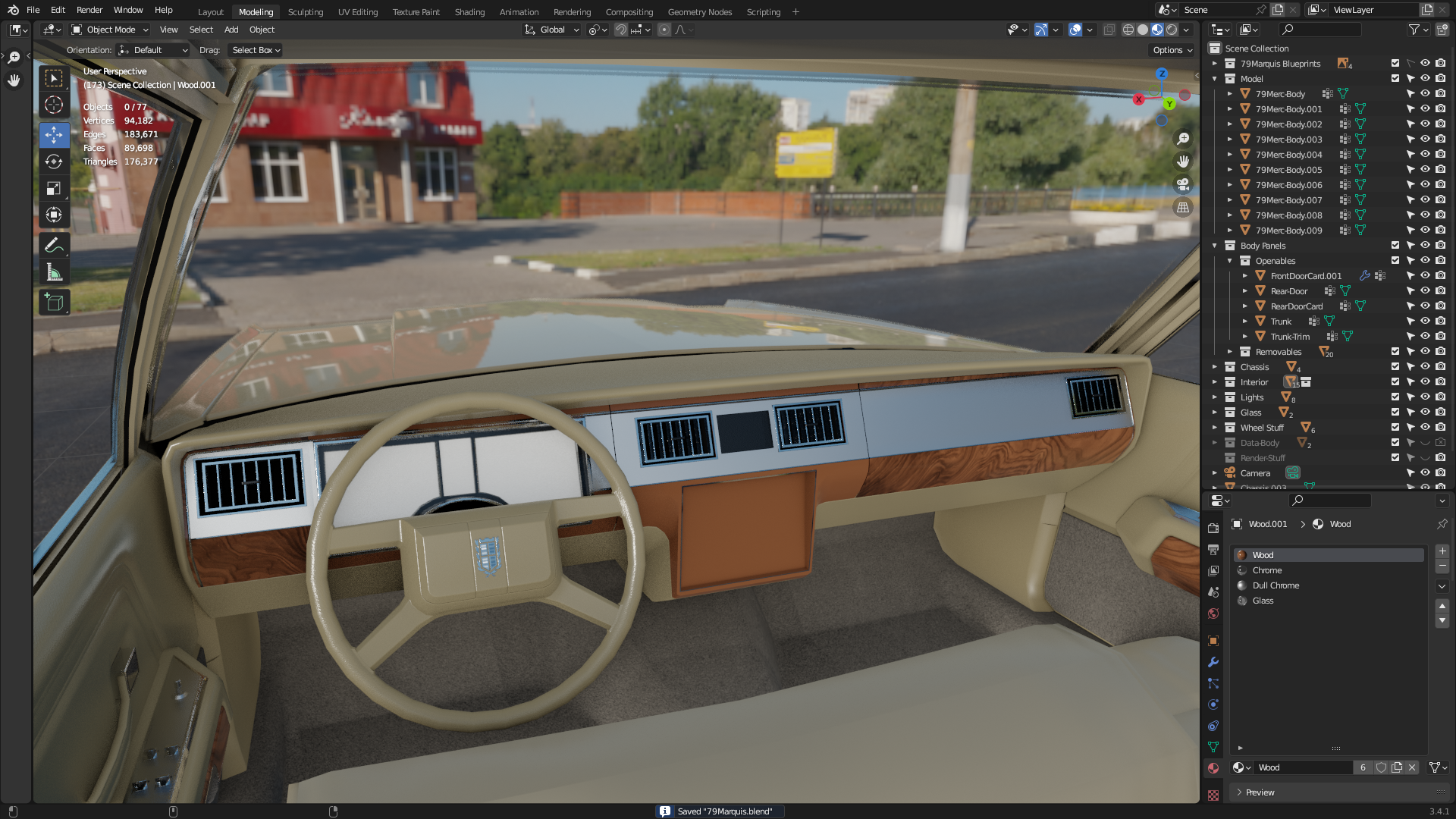
Task: Toggle camera view in viewport
Action: pos(1183,184)
